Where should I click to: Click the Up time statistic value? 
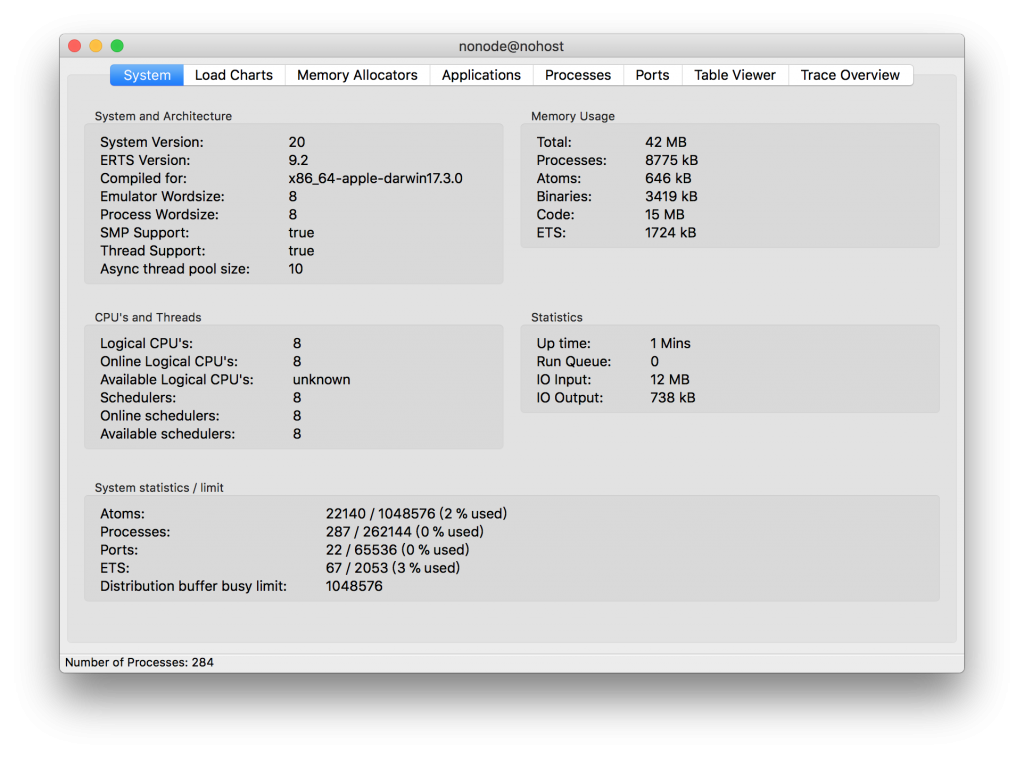670,343
